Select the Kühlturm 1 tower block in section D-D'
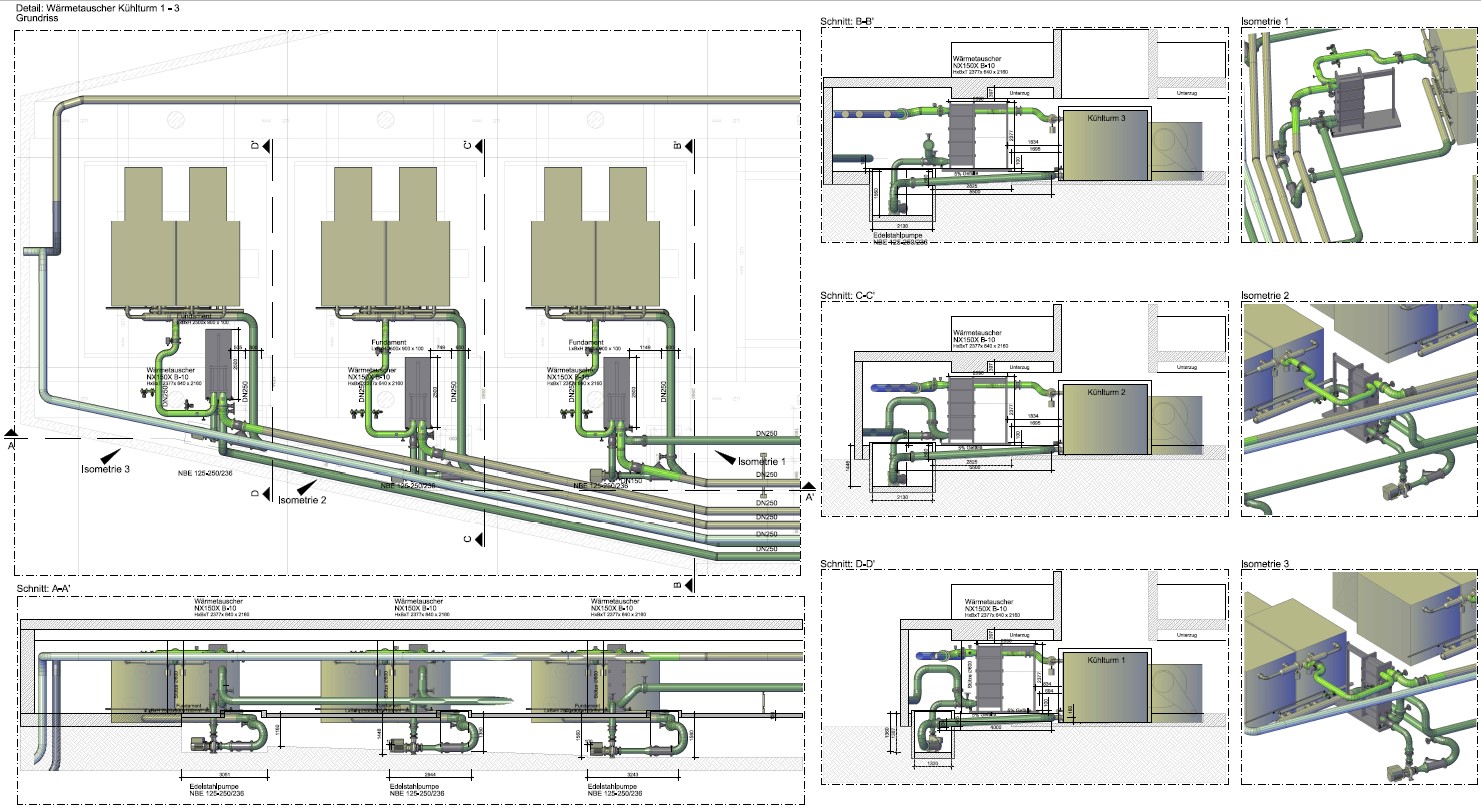 click(1106, 687)
